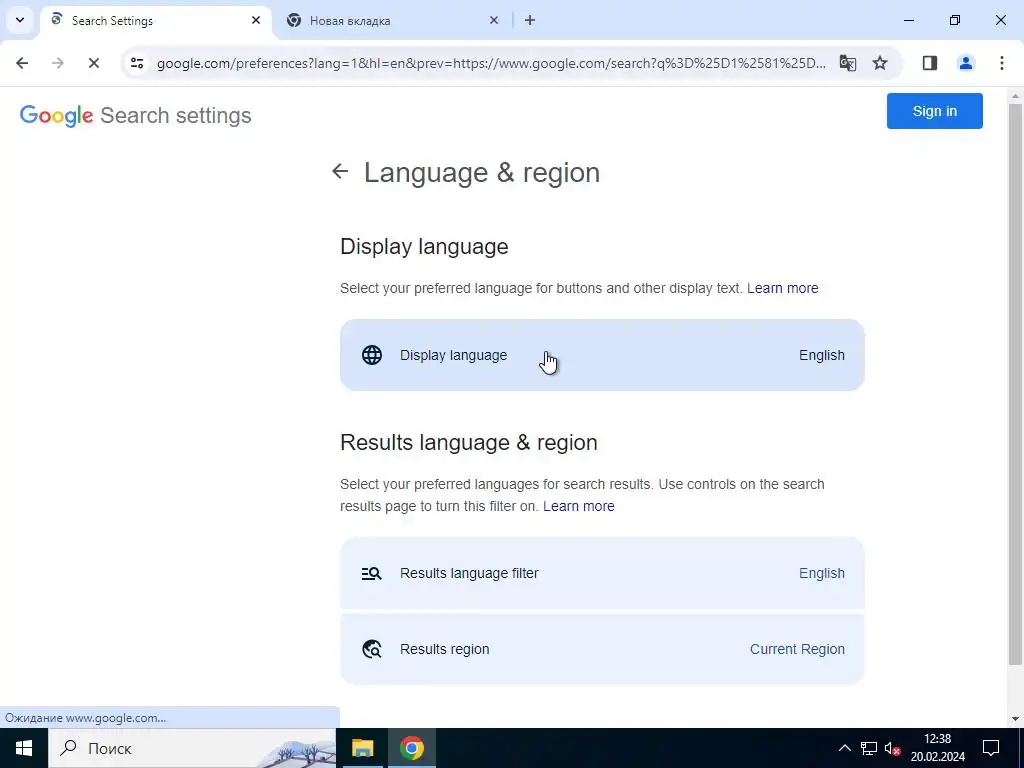
Task: Click Learn more under Display language
Action: click(x=782, y=288)
